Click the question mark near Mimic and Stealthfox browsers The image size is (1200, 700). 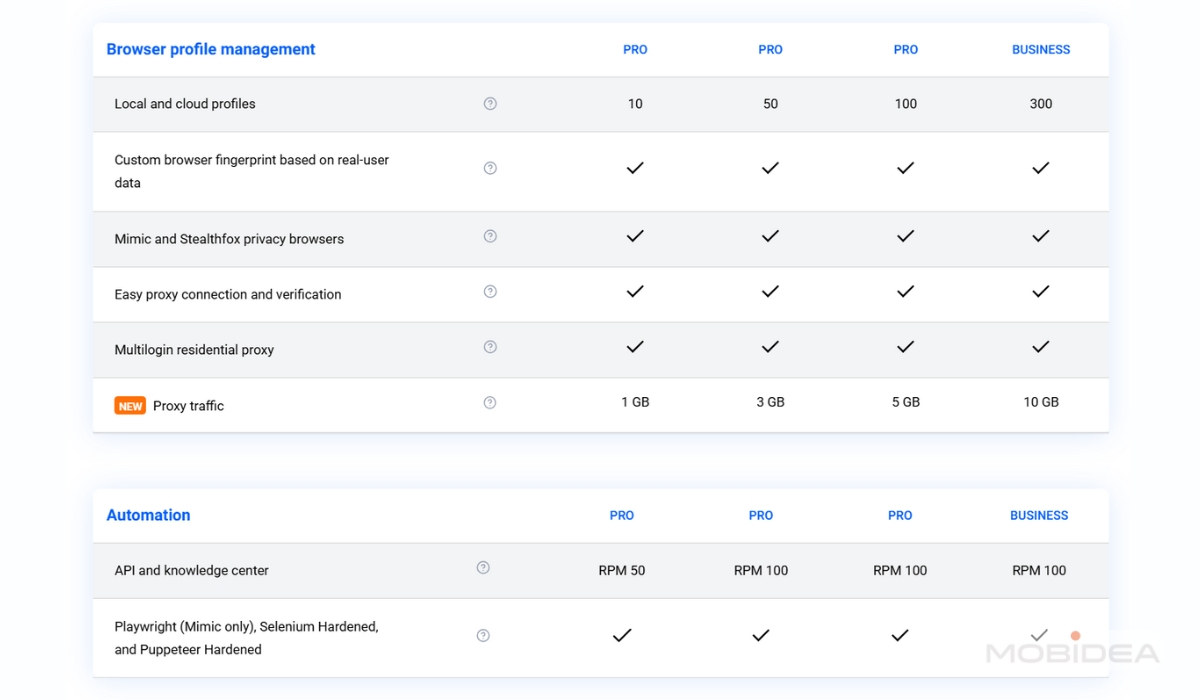[489, 236]
